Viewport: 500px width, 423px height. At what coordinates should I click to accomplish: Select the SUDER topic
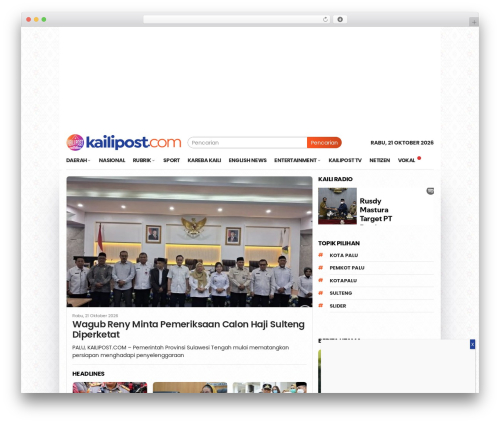[338, 306]
